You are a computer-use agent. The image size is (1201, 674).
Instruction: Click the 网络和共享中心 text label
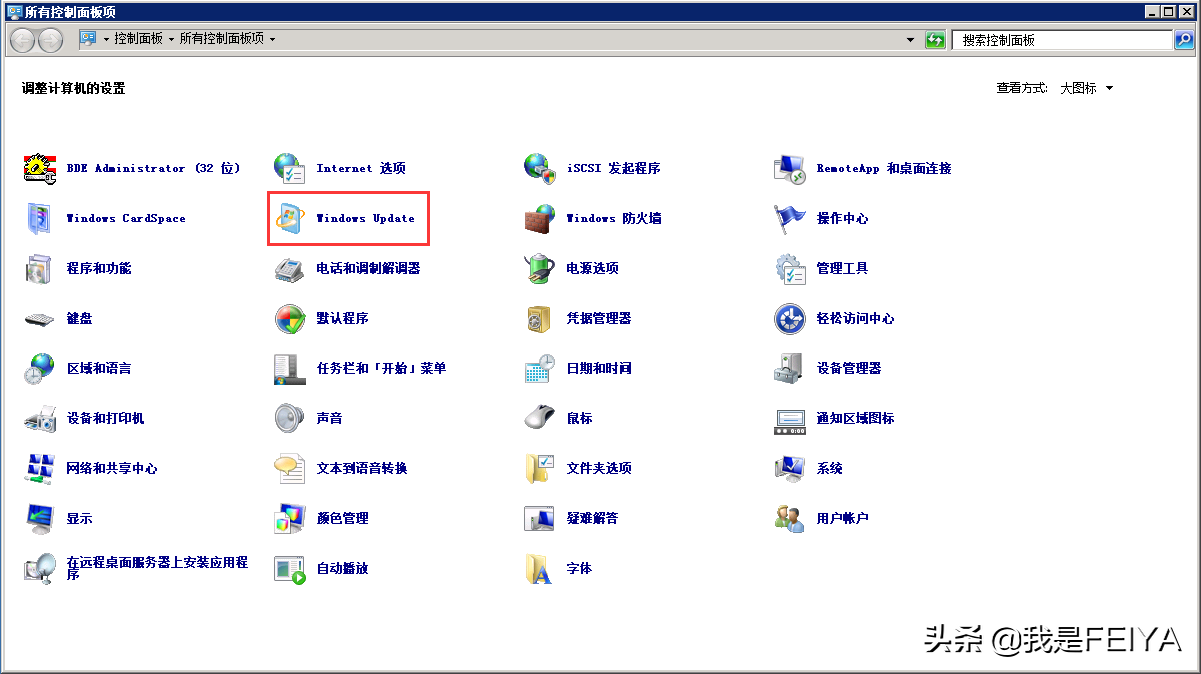[x=112, y=468]
